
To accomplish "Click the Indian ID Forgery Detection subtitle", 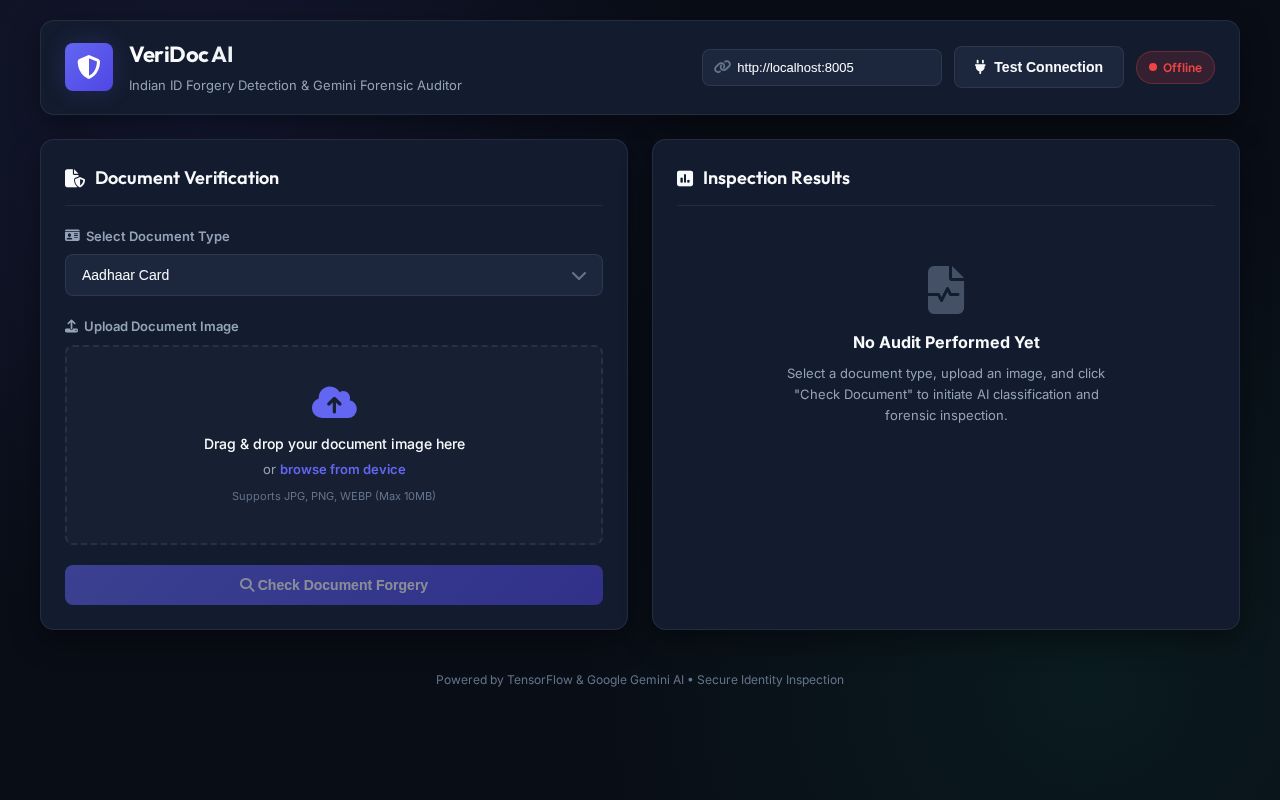I will coord(295,85).
